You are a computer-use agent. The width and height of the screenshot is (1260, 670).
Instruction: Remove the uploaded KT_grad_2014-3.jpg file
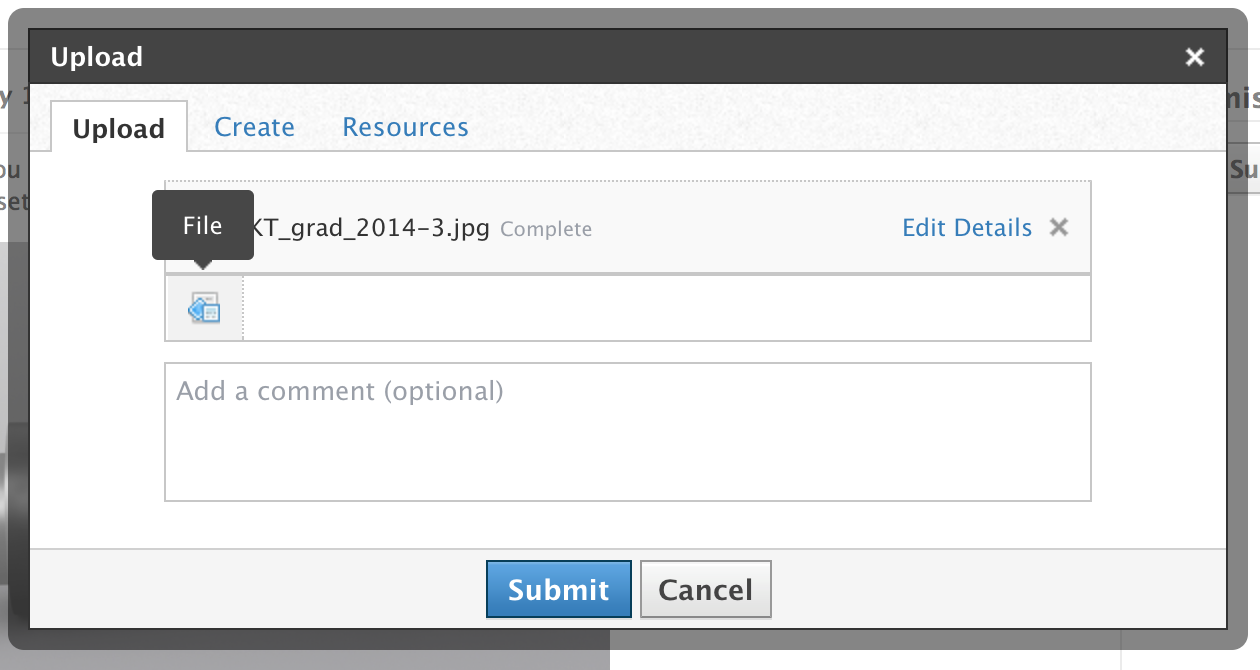[x=1059, y=227]
